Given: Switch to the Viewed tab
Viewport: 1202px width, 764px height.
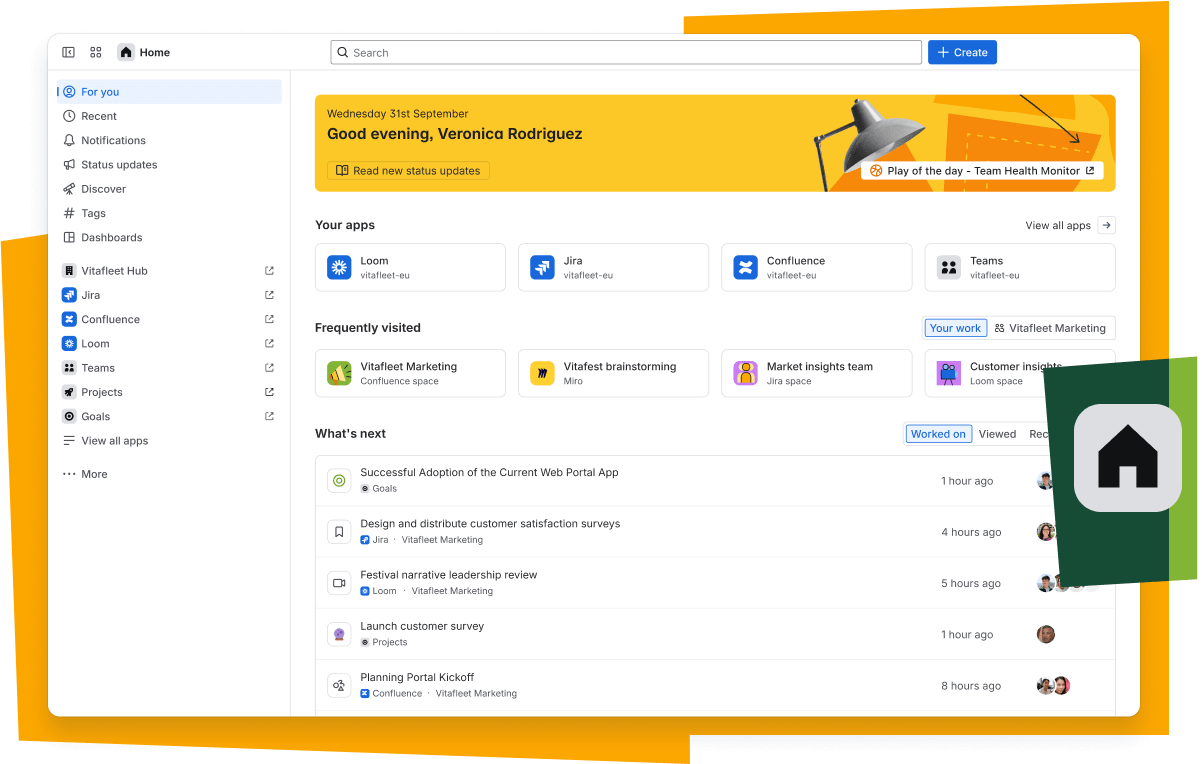Looking at the screenshot, I should click(x=997, y=434).
